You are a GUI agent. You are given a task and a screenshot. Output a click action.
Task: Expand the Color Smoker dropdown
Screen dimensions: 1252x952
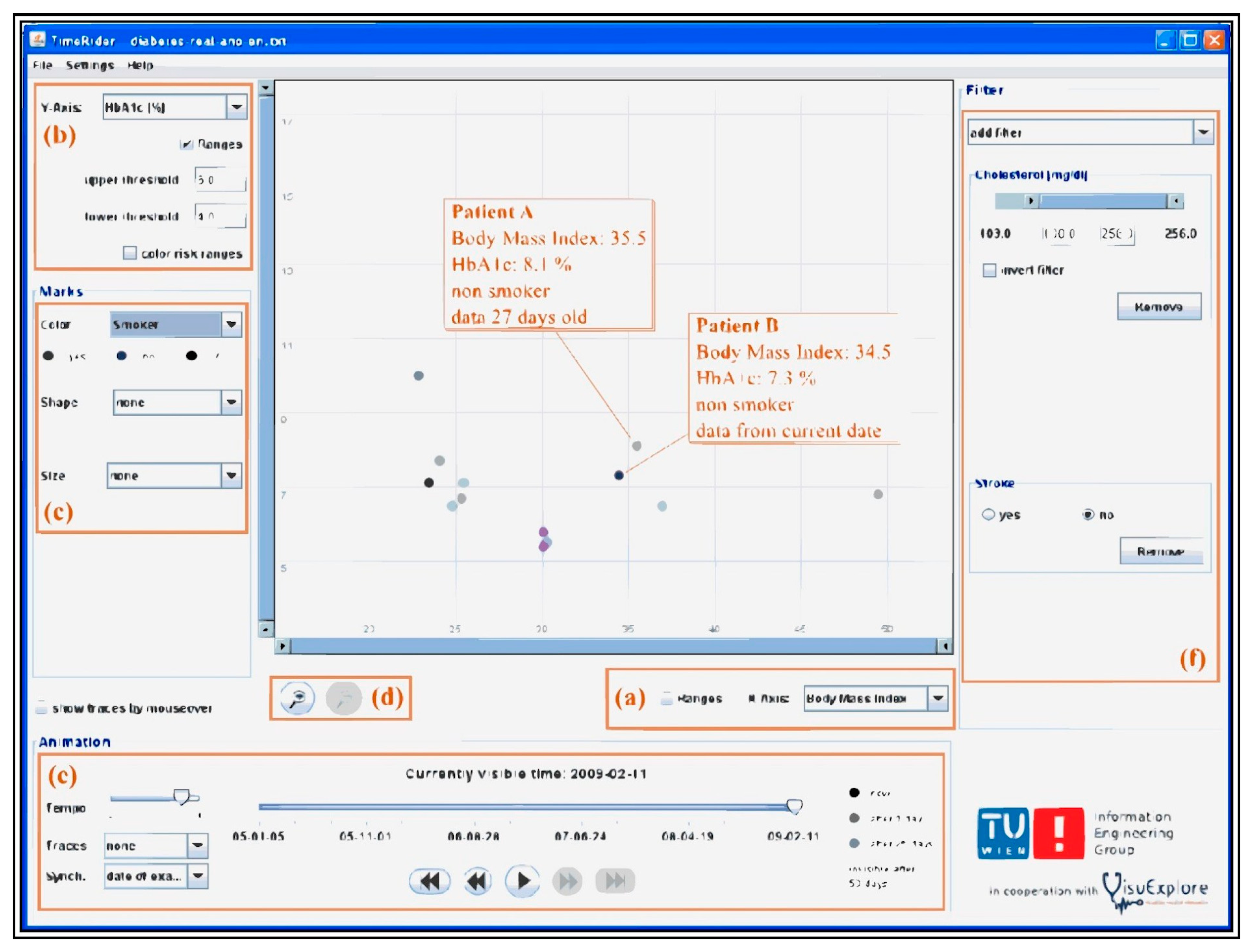(231, 324)
